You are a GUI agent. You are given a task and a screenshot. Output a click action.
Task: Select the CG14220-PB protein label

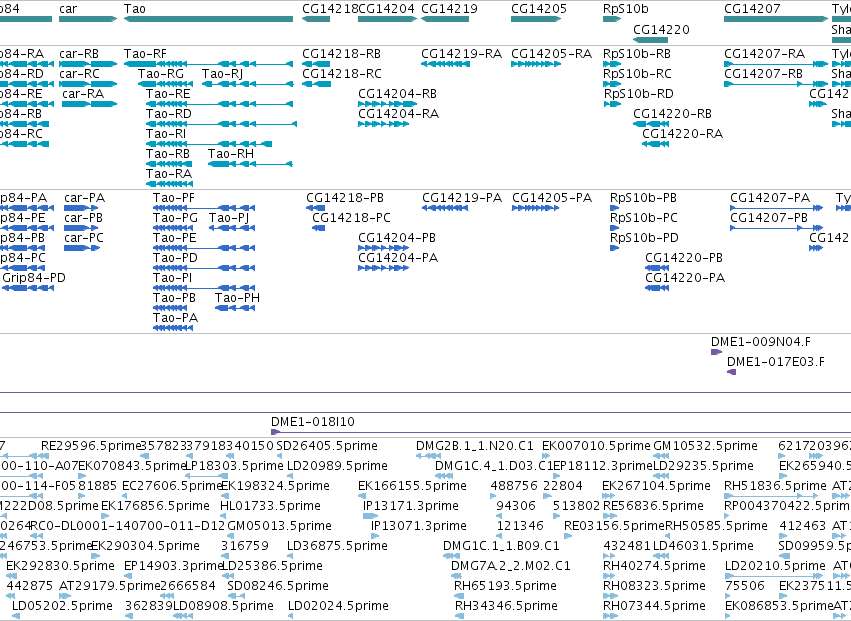tap(684, 258)
